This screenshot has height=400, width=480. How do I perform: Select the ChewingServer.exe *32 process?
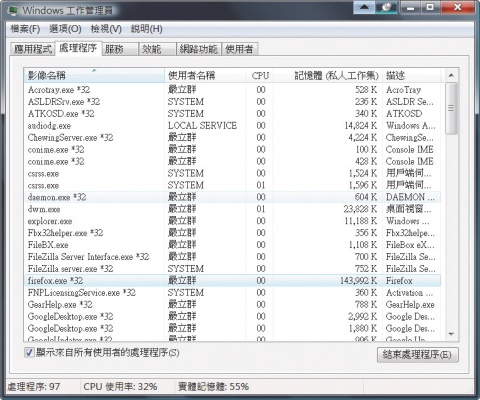click(x=233, y=137)
